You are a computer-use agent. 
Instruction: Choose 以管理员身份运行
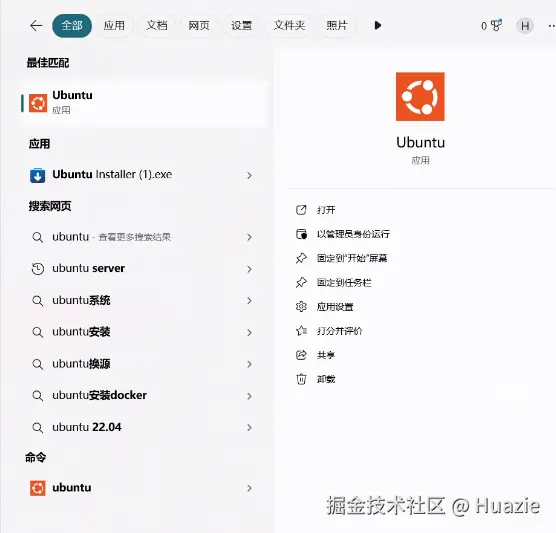click(353, 234)
